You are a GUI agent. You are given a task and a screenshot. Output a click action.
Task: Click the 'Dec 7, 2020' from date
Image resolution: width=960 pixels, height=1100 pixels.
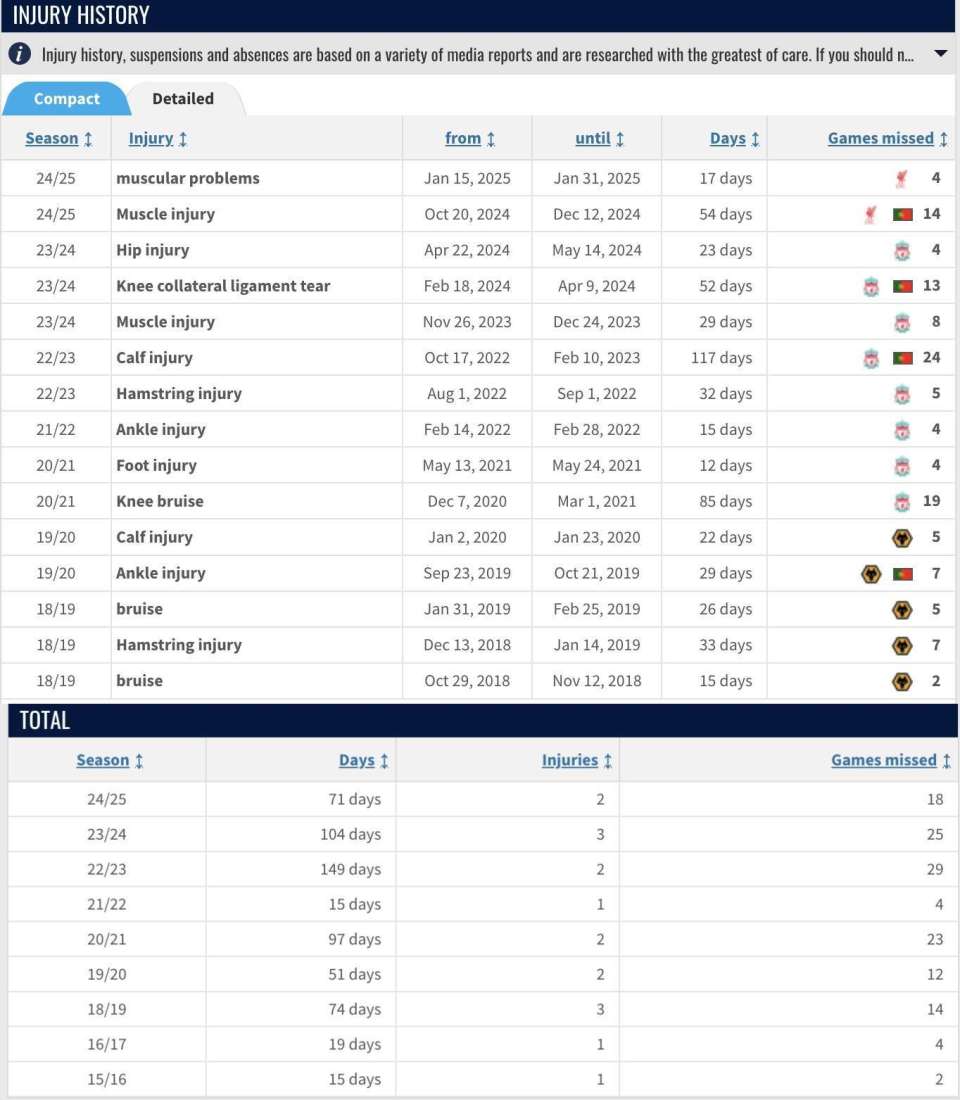tap(467, 502)
